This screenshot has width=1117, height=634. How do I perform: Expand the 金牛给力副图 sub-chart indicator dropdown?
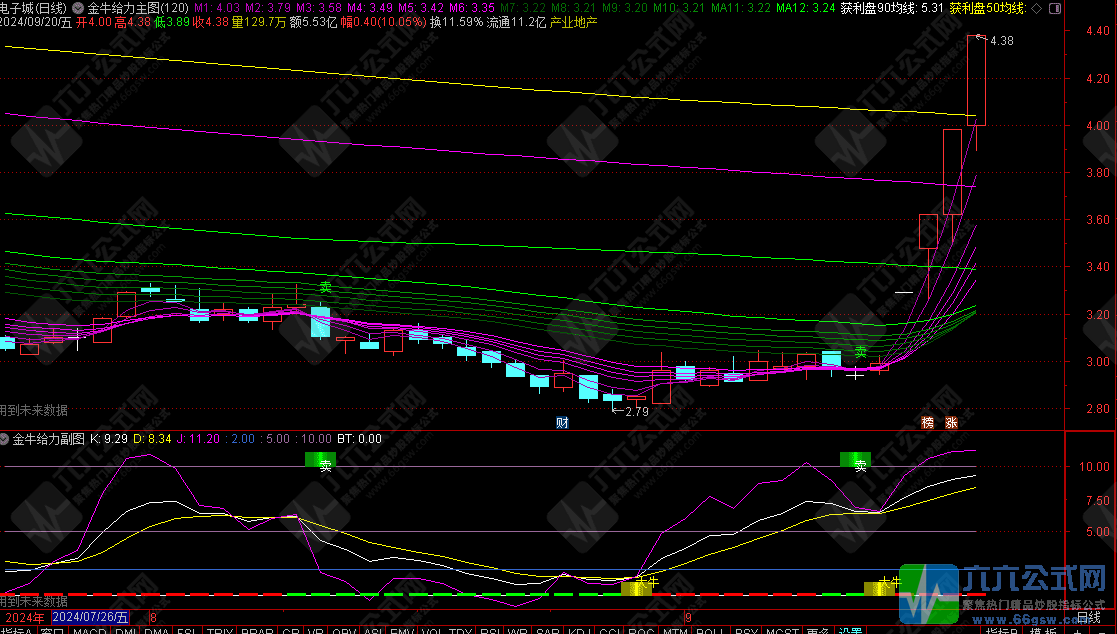6,438
